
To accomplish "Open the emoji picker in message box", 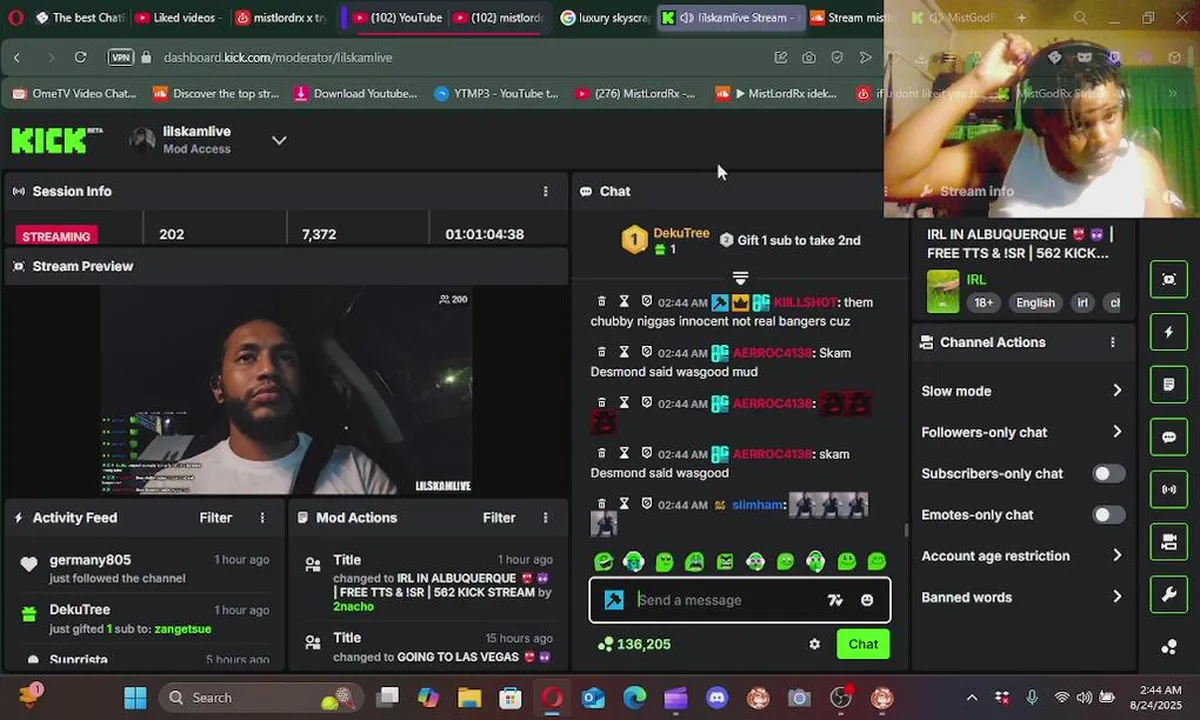I will click(867, 600).
